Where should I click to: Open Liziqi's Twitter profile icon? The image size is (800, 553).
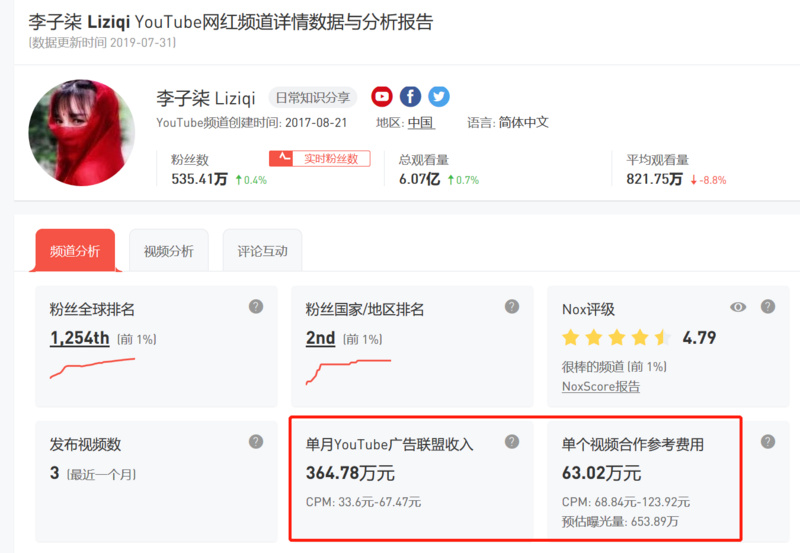point(439,97)
